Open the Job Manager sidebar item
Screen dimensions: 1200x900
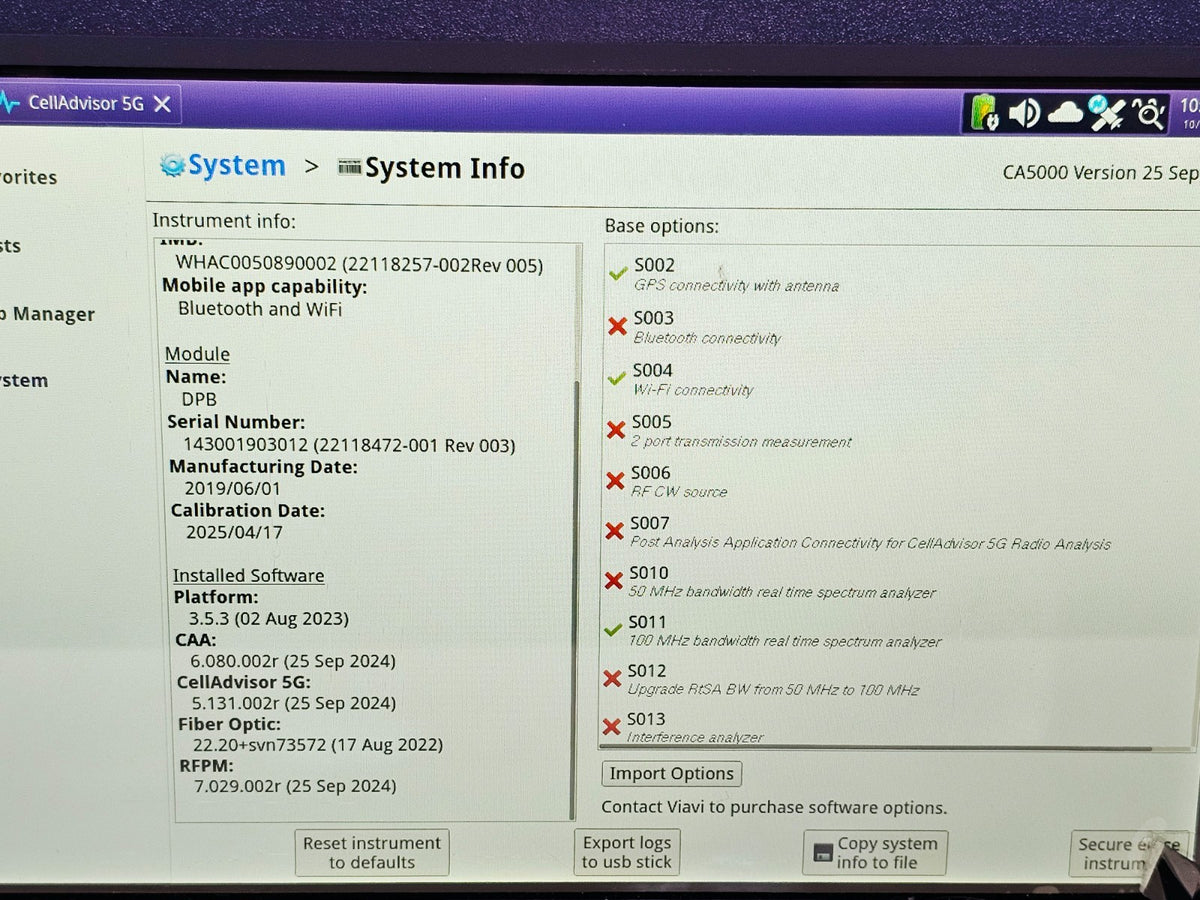pyautogui.click(x=47, y=314)
